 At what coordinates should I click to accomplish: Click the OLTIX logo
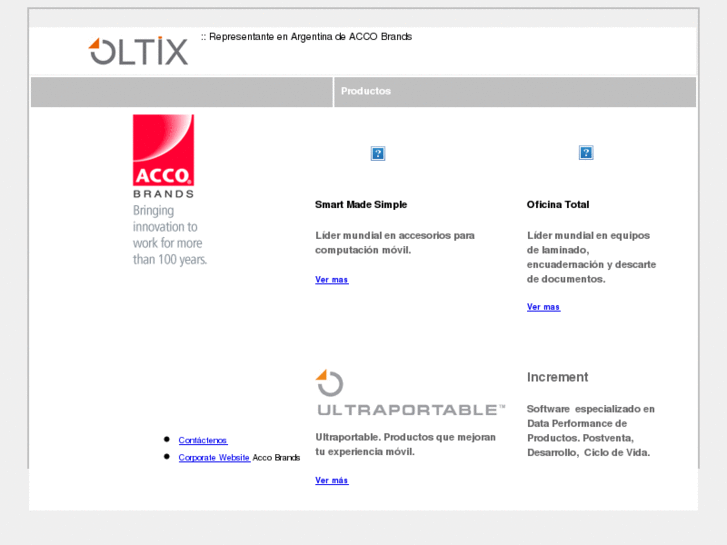coord(138,51)
